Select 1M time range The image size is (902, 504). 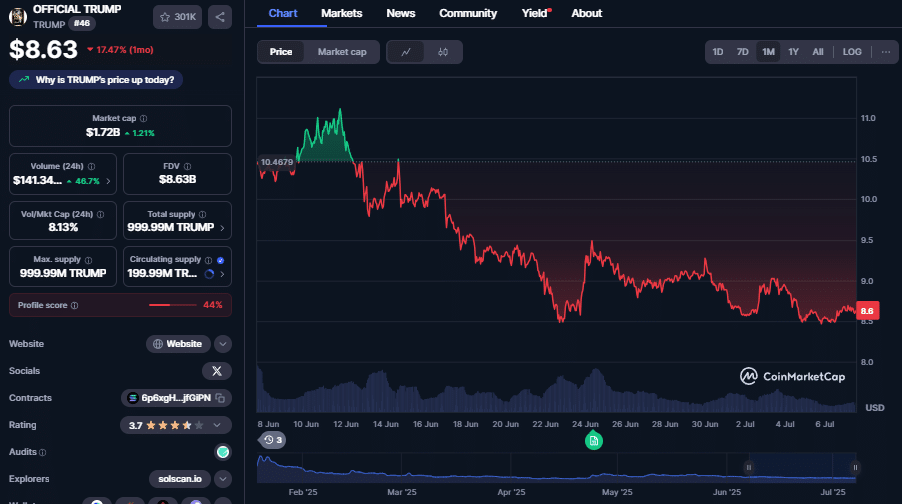[x=768, y=52]
